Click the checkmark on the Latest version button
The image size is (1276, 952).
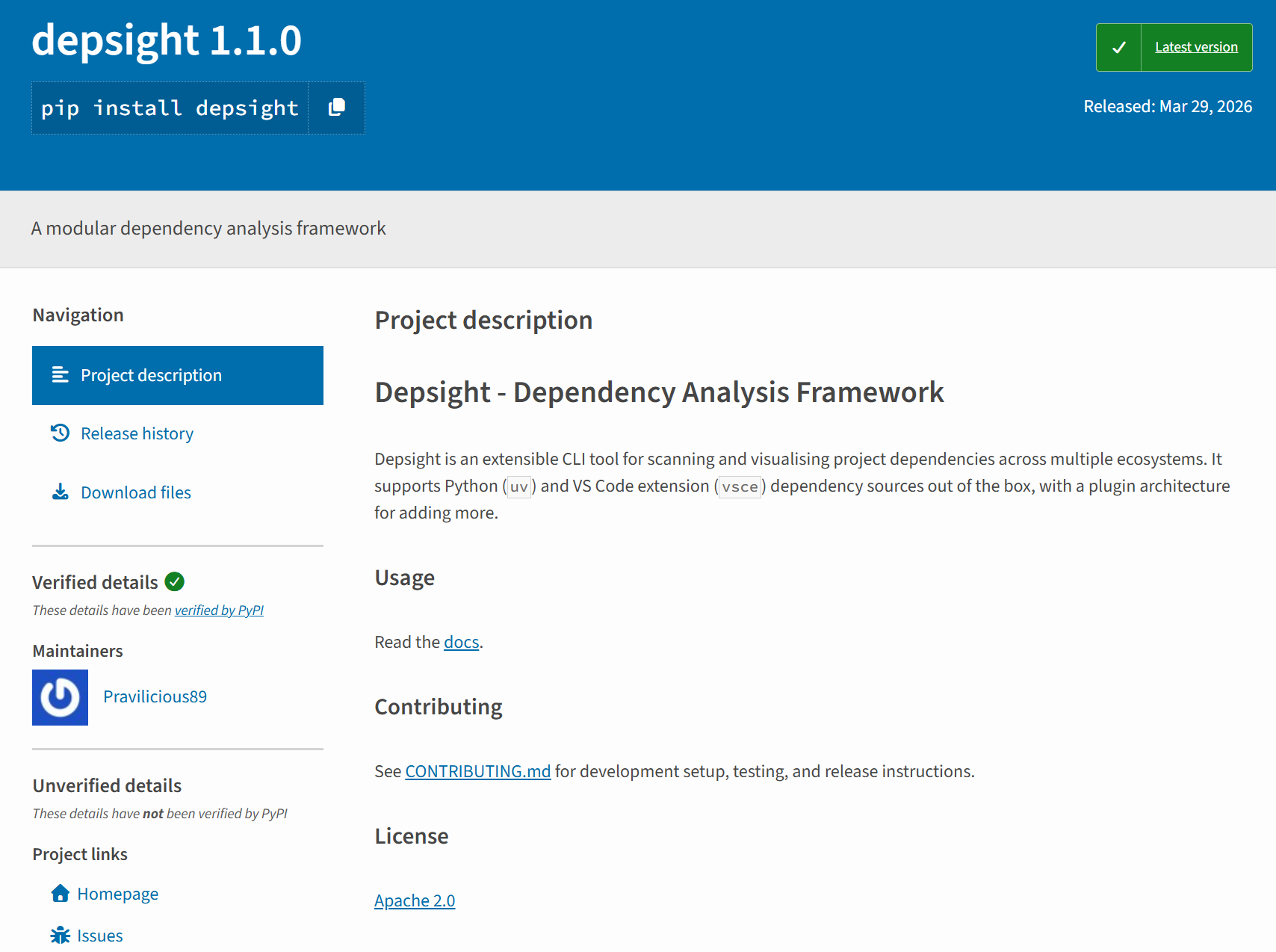click(1118, 47)
